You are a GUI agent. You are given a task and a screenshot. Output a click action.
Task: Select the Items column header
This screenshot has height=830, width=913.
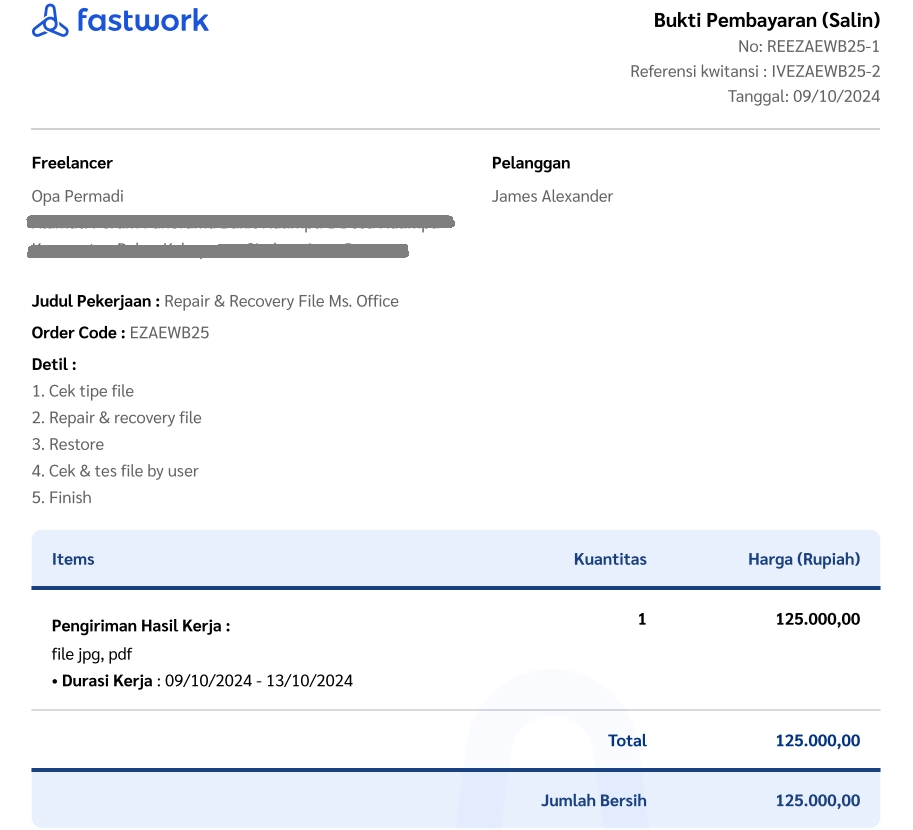point(73,559)
